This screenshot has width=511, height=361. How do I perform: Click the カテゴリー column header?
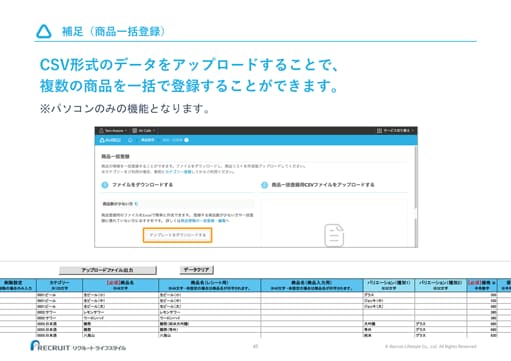59,285
